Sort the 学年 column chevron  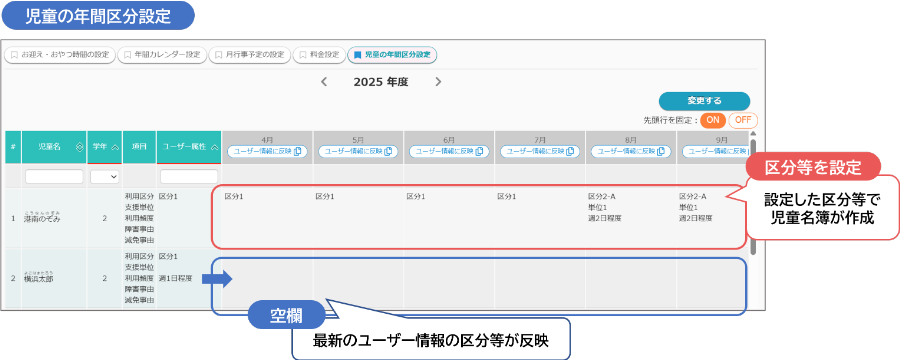point(115,147)
